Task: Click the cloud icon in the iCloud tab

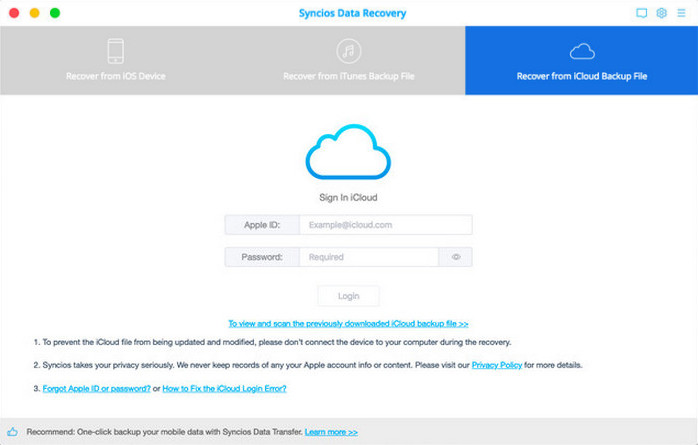Action: (x=581, y=51)
